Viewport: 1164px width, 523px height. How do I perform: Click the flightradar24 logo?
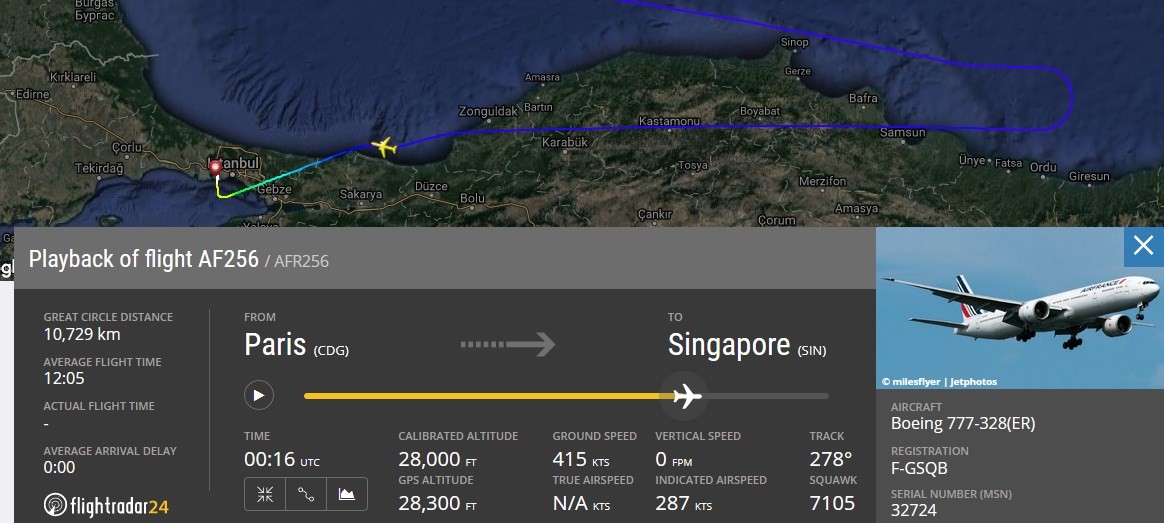pos(106,506)
